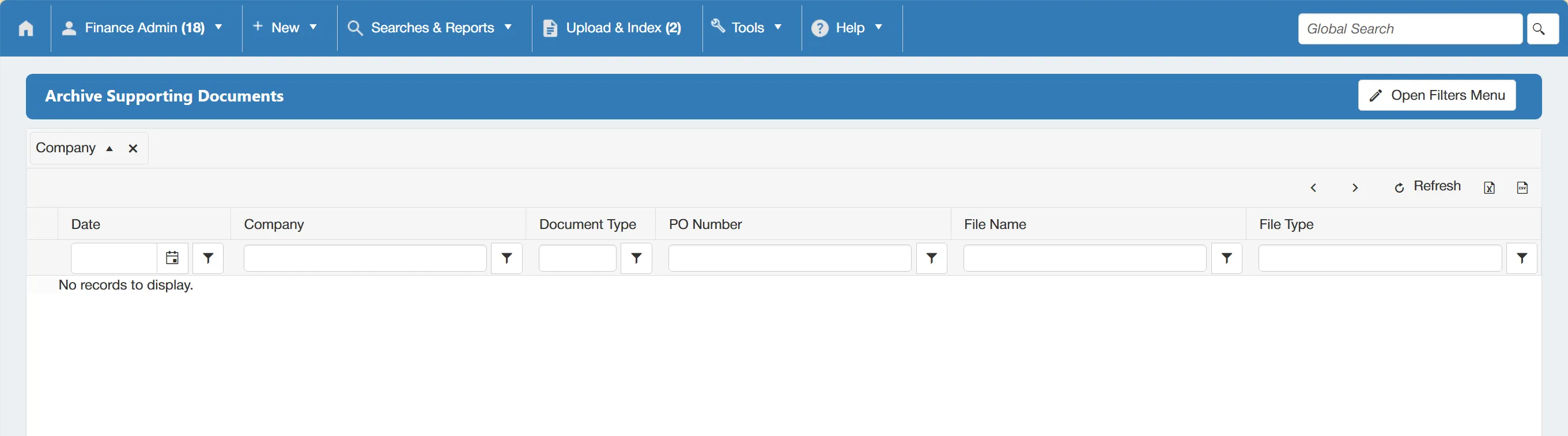Export the grid to CSV
Screen dimensions: 1568x436
[1522, 187]
